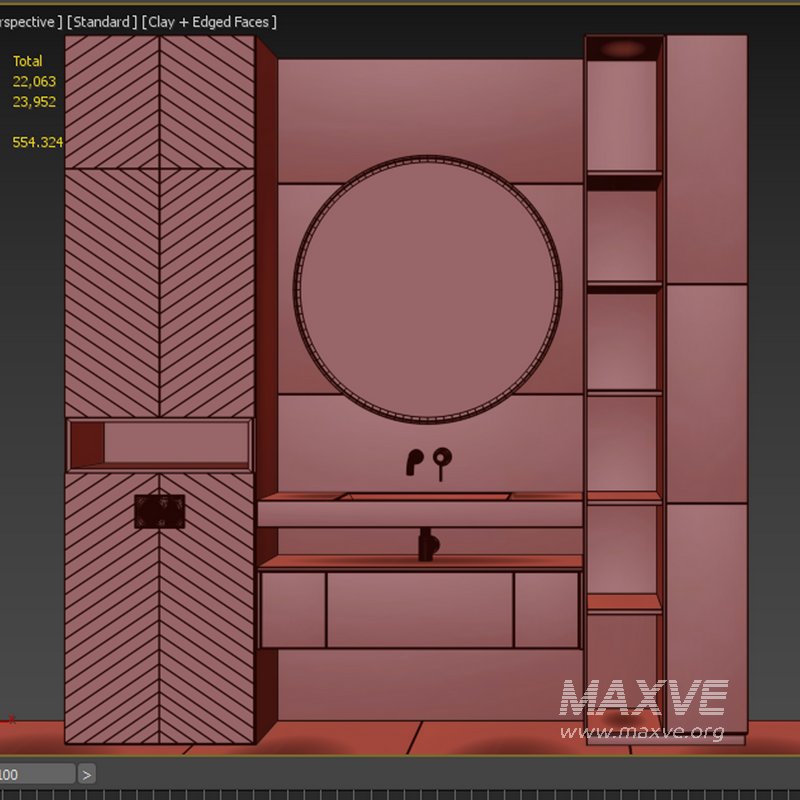
Task: Select the dark flush plate on herringbone panel
Action: 160,512
